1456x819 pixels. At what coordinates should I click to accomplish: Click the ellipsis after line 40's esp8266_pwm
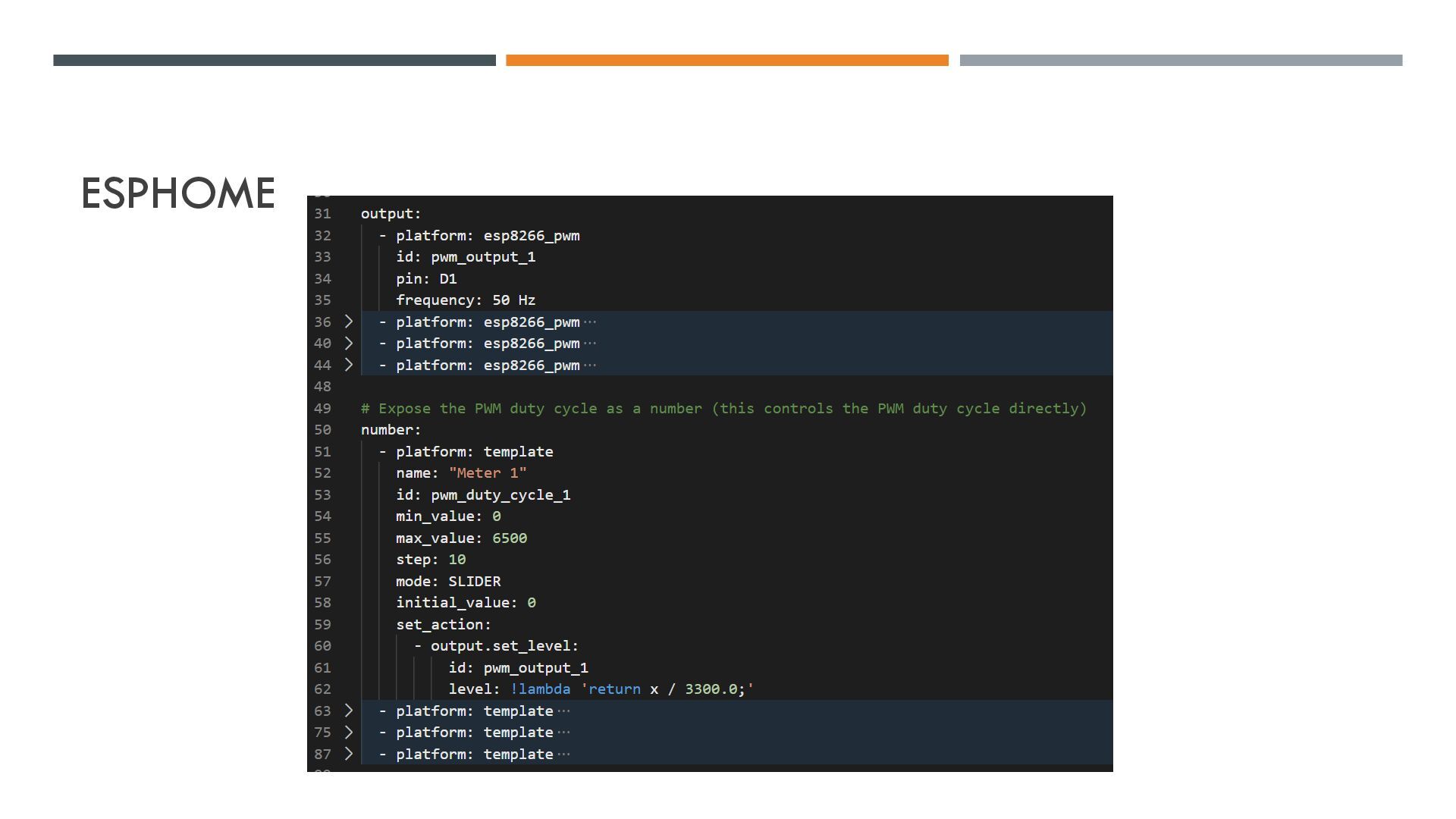pyautogui.click(x=590, y=344)
